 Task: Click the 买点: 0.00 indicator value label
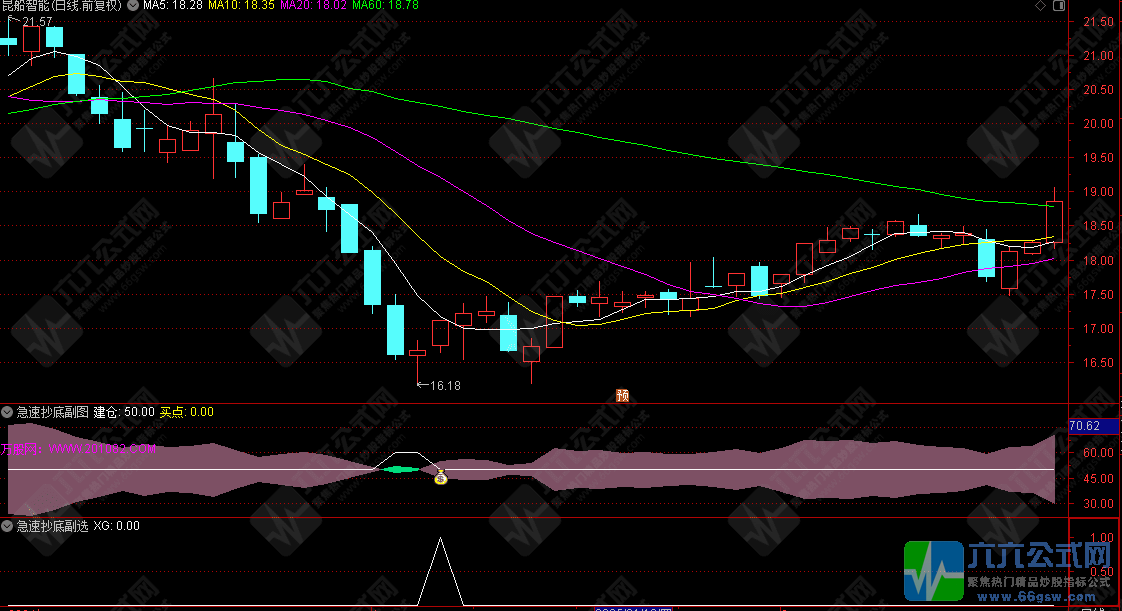(x=187, y=411)
